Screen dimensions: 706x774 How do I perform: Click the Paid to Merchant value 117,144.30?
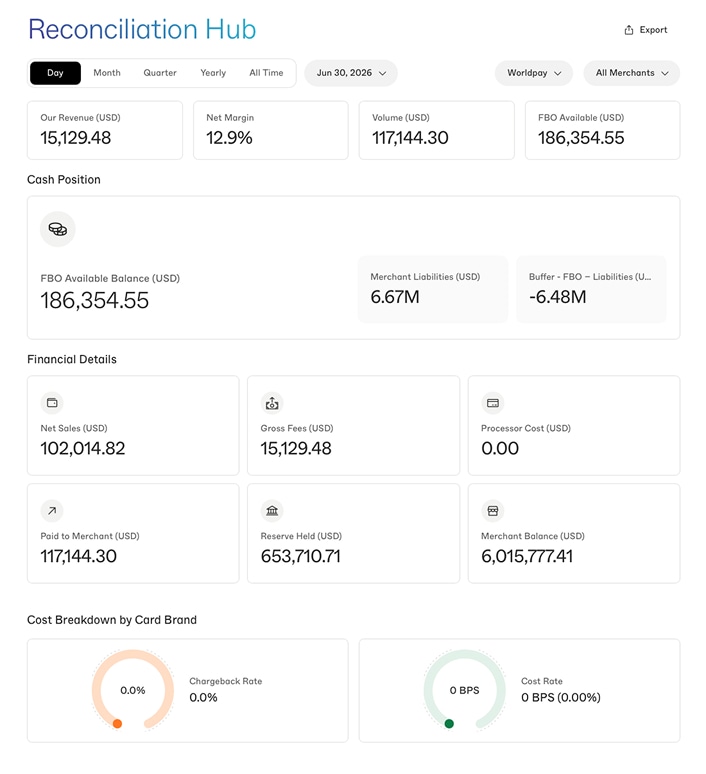[78, 556]
